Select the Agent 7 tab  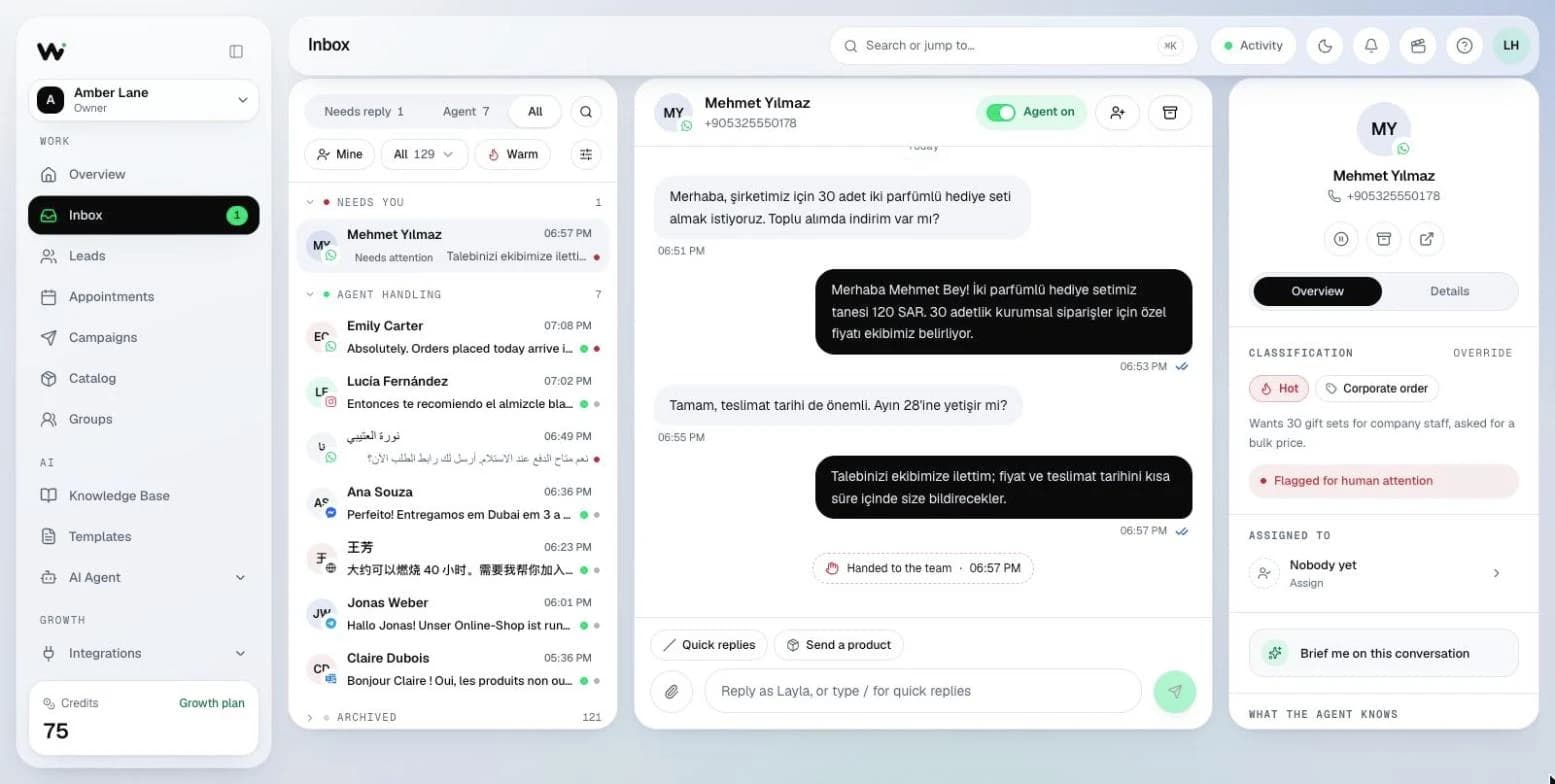coord(466,112)
